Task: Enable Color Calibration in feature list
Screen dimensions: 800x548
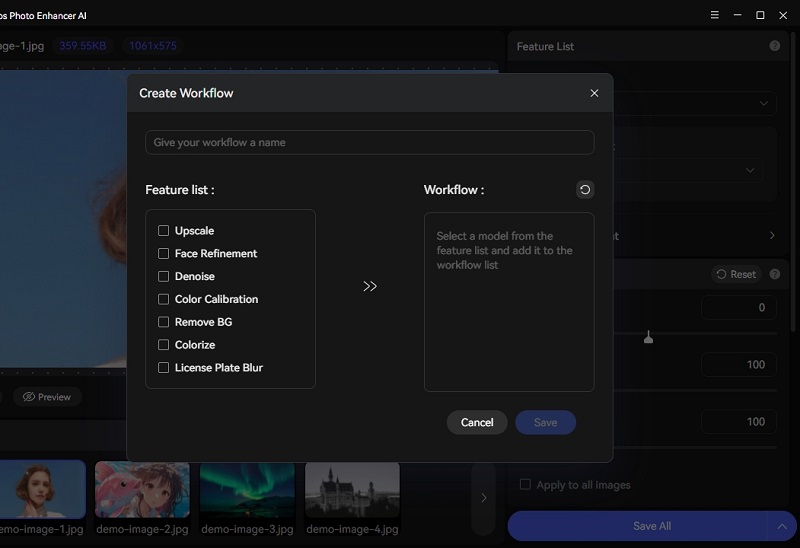Action: 163,299
